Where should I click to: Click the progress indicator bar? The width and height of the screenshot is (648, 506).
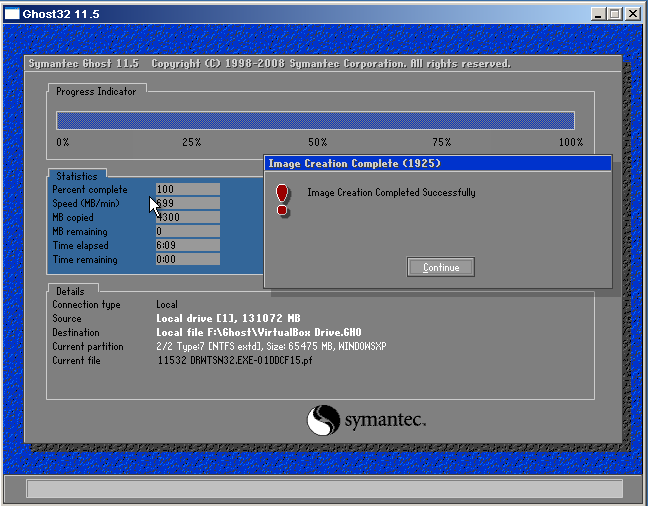[315, 120]
